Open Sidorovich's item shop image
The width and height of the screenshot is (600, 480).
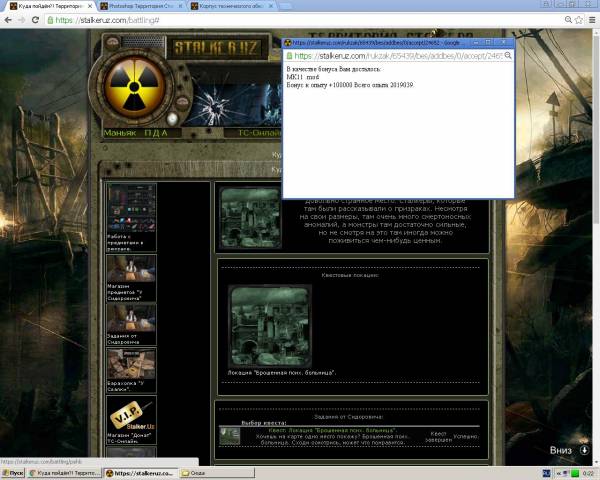131,268
